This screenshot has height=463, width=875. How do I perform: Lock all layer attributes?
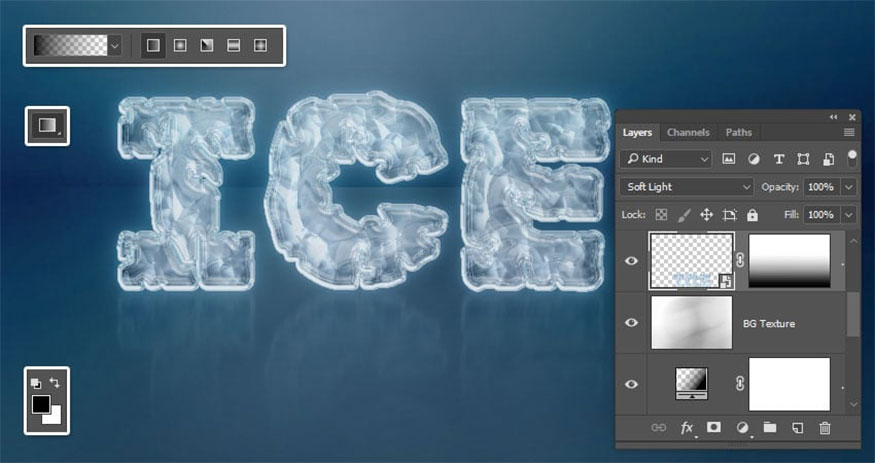(752, 215)
